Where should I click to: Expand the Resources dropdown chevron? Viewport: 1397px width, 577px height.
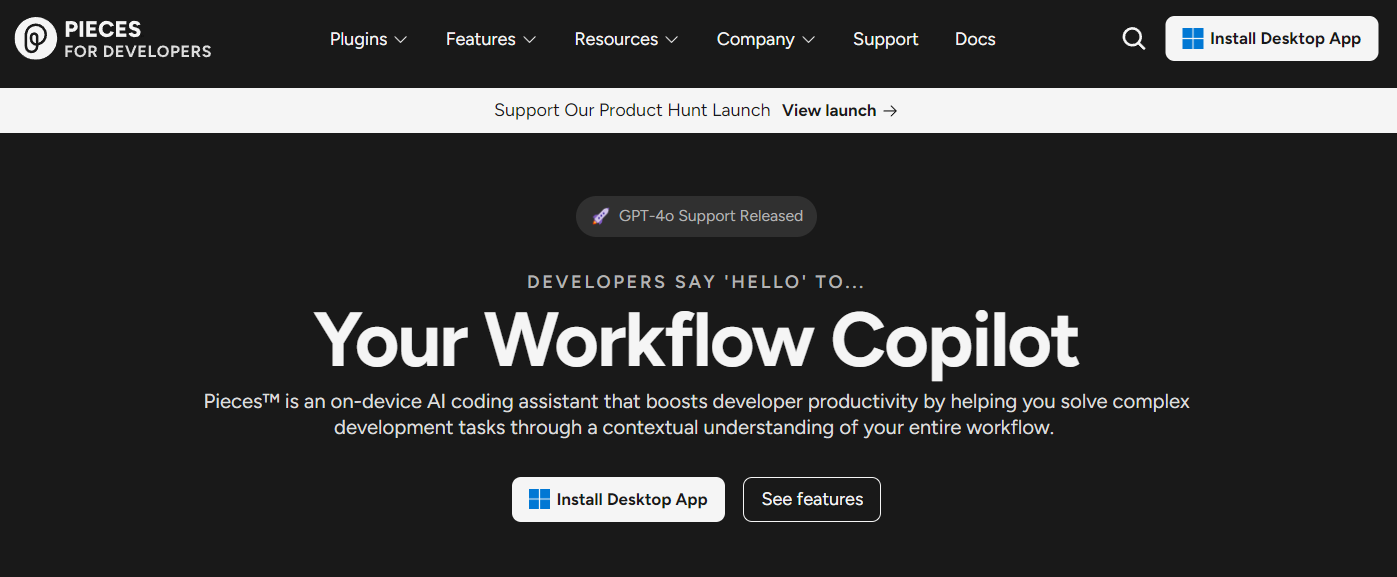(672, 40)
